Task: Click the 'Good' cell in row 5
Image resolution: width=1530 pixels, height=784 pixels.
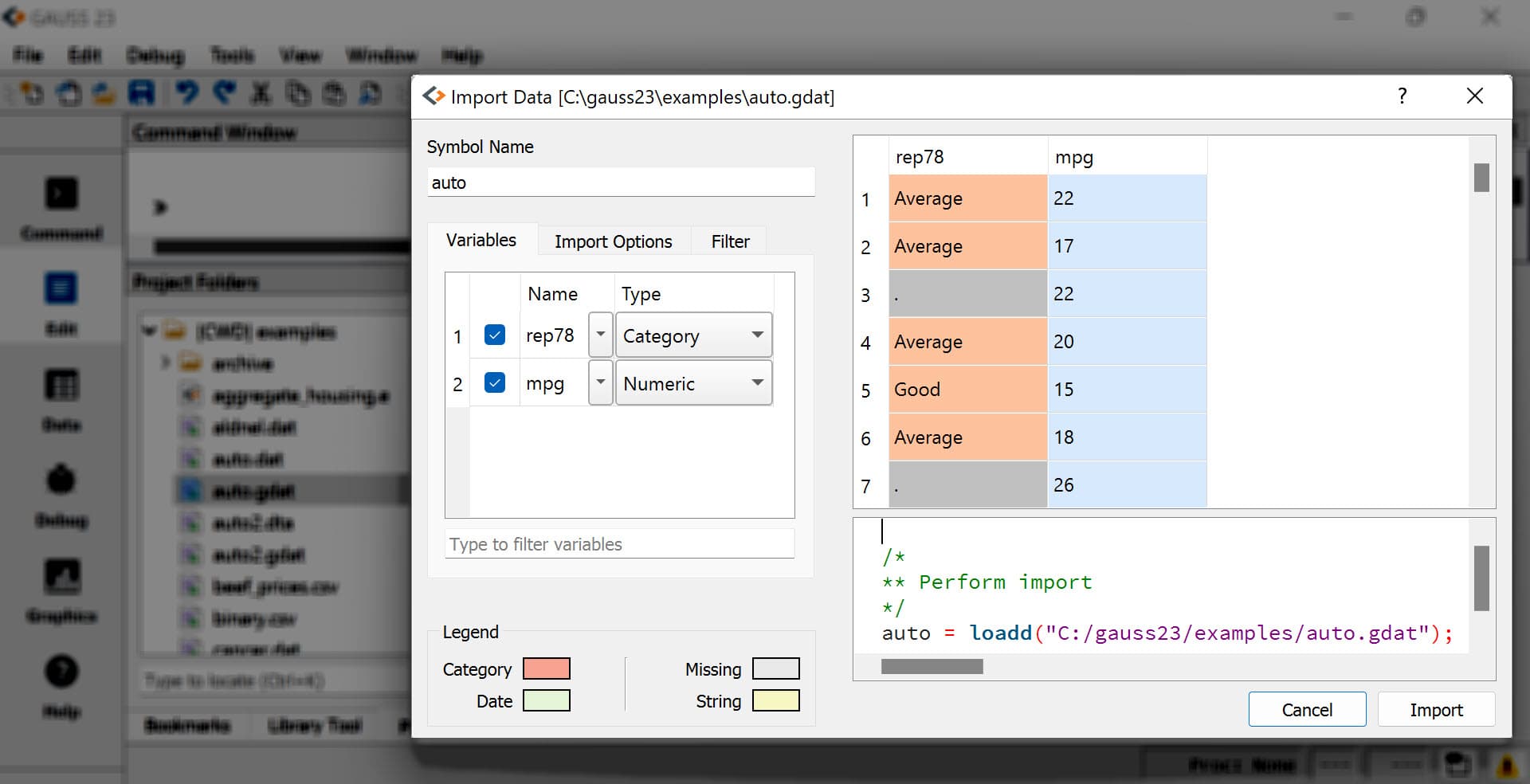Action: pos(967,390)
